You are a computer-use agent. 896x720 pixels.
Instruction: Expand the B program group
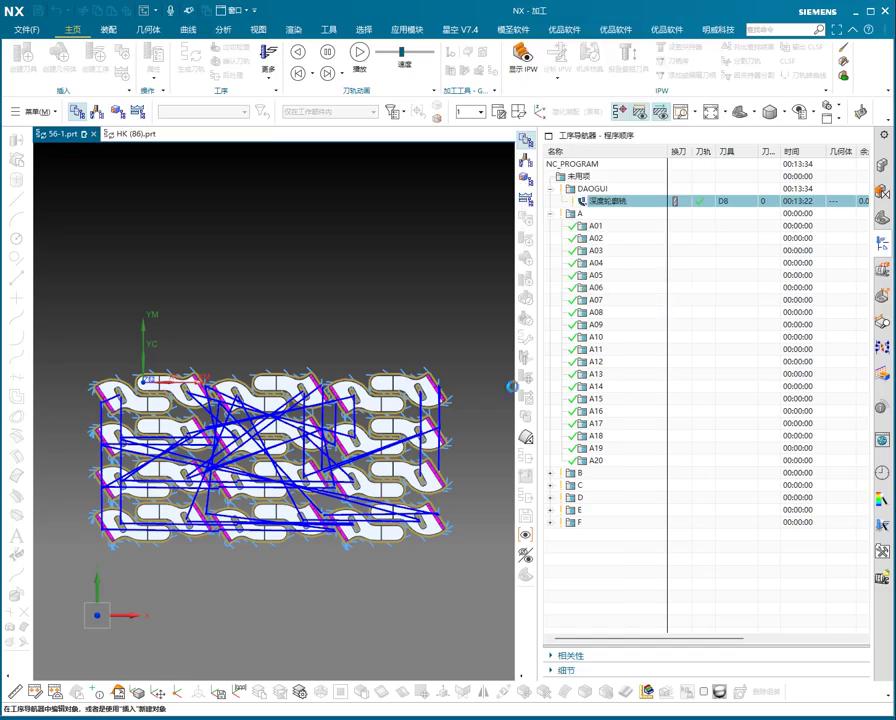click(550, 473)
